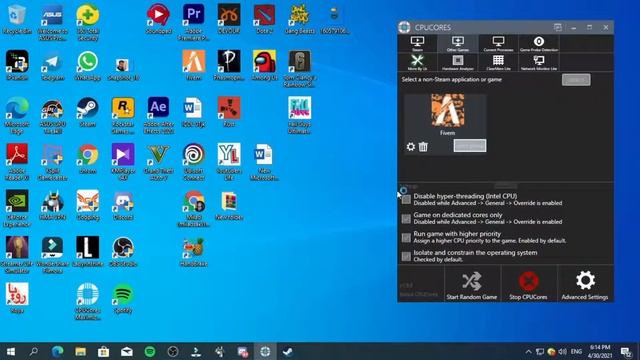Click Start Random Game button
Viewport: 640px width, 360px height.
pyautogui.click(x=472, y=284)
